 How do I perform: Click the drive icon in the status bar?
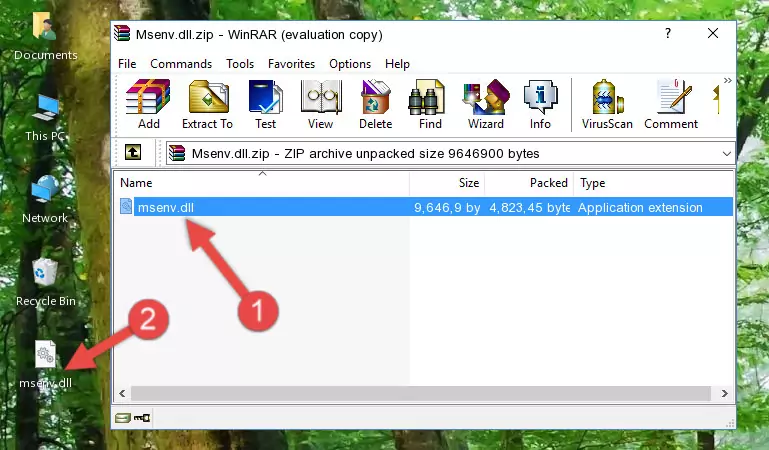(x=123, y=418)
